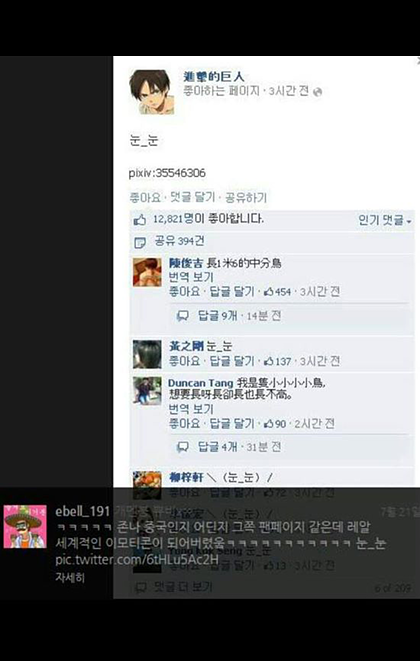Click 답글 달기 on the 137-likes comment
Screen dimensions: 420x661
click(x=232, y=361)
